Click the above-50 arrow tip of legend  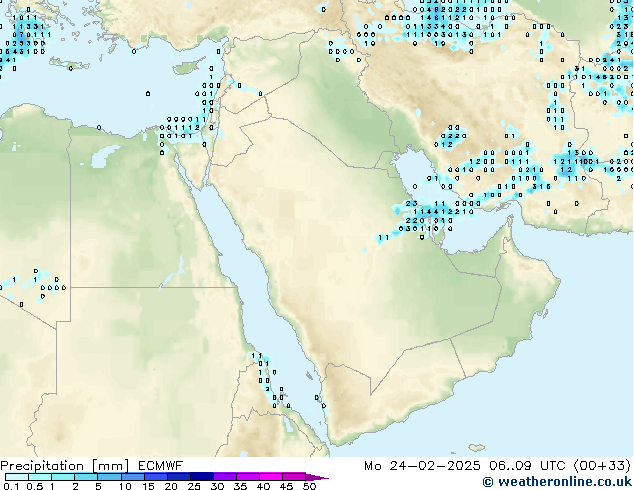(317, 477)
